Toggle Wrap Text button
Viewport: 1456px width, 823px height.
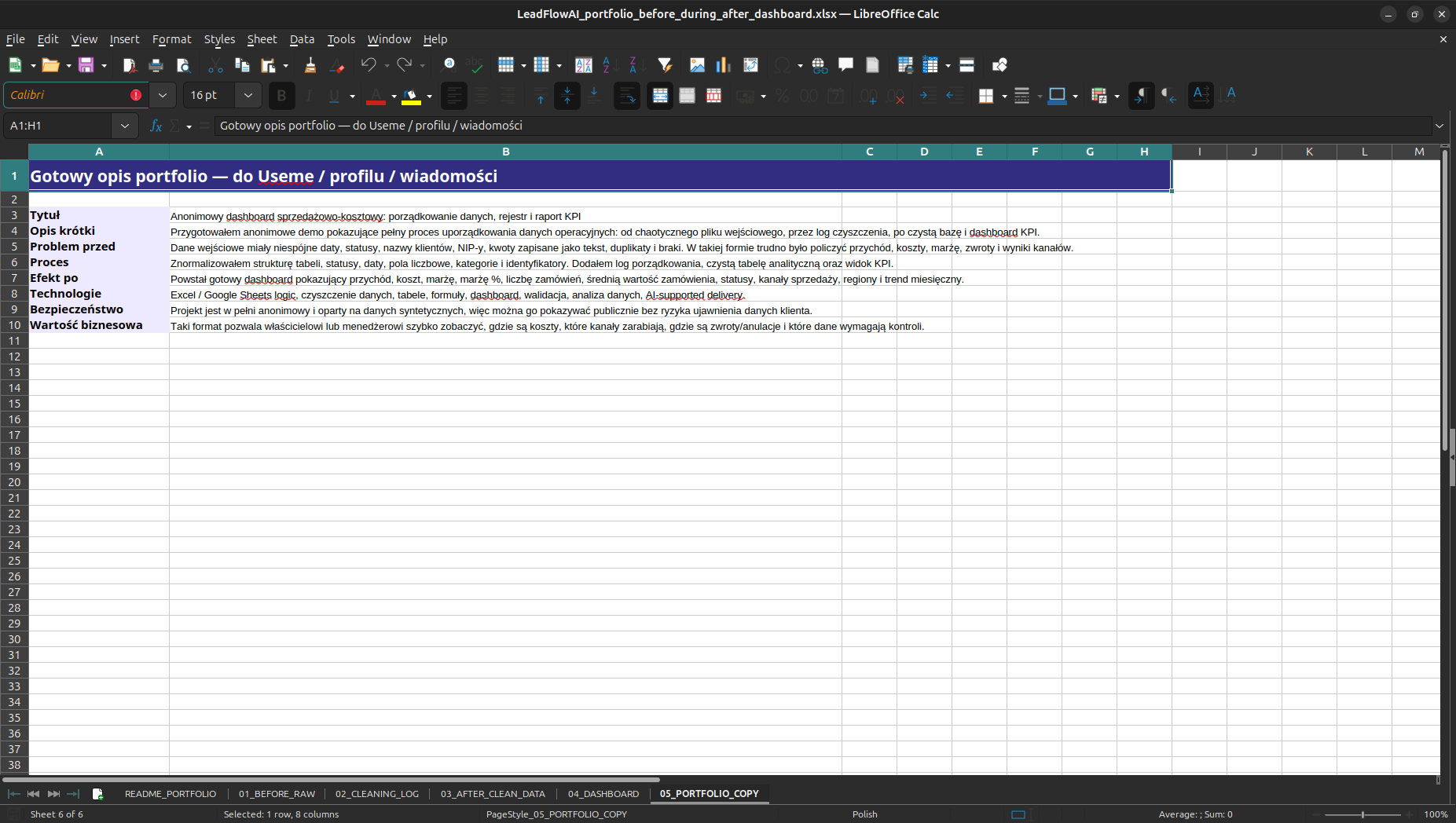pos(626,96)
